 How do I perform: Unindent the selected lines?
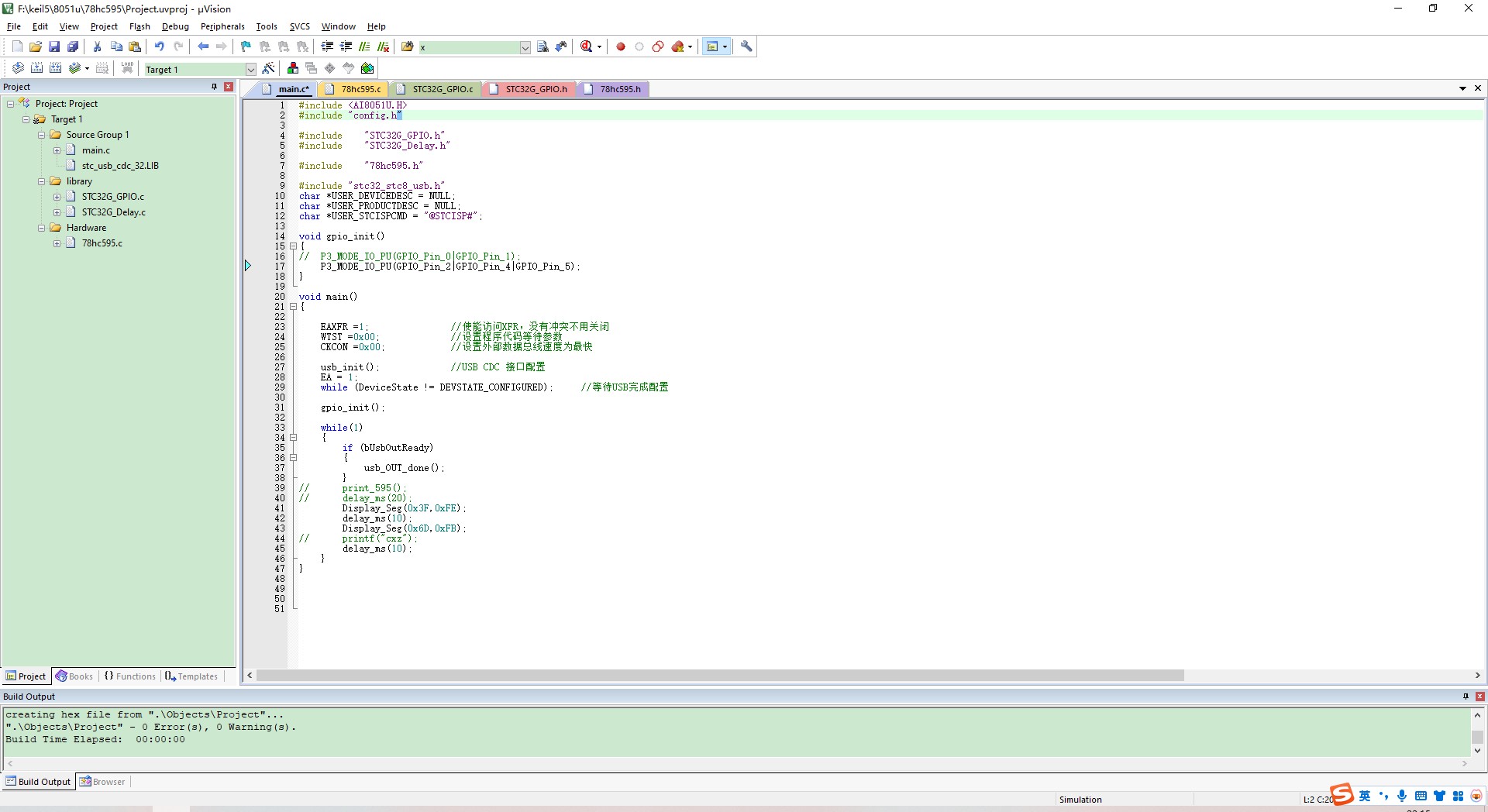click(x=346, y=46)
